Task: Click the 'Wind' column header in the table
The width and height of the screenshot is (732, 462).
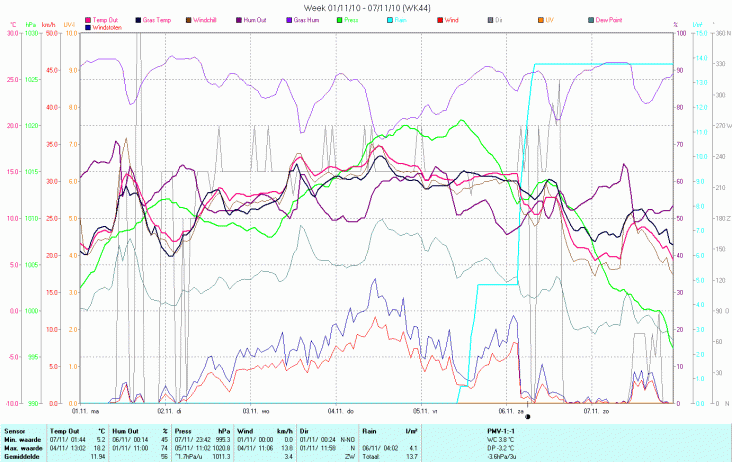Action: pos(245,431)
